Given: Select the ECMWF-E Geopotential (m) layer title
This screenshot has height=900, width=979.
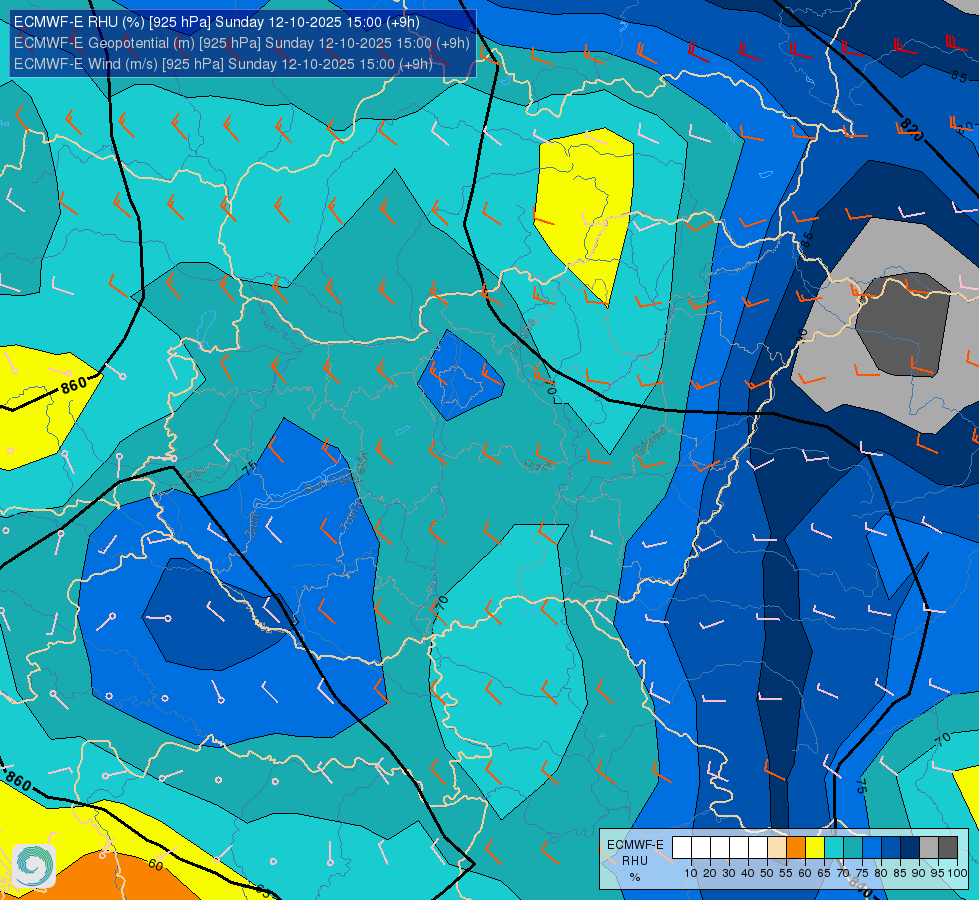Looking at the screenshot, I should 241,43.
